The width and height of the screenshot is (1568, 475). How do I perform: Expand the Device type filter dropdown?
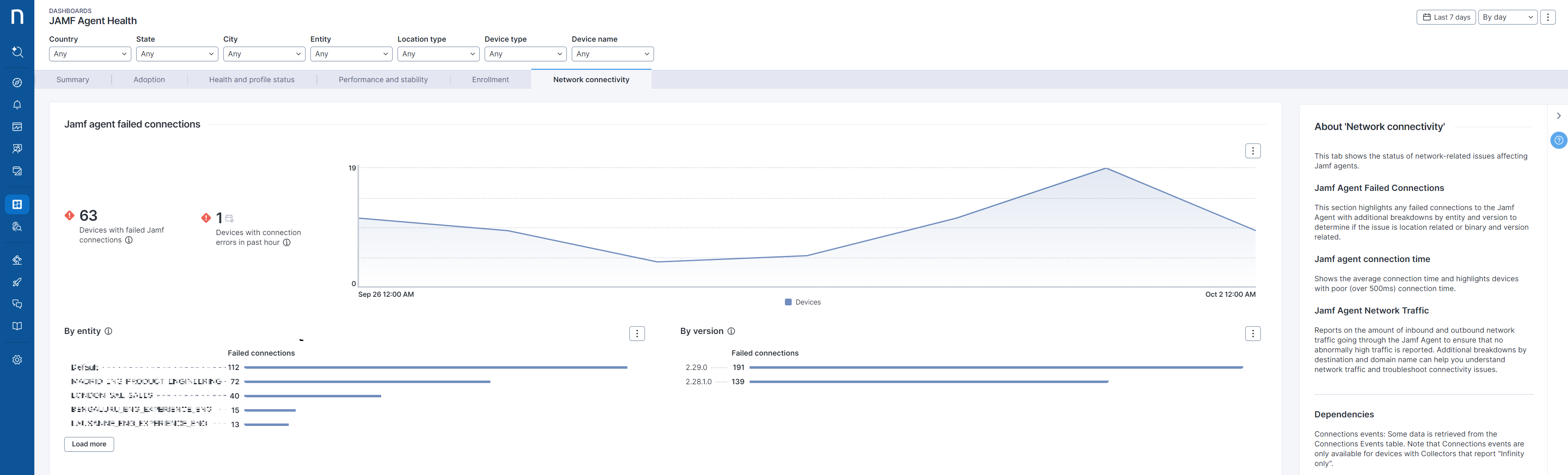tap(525, 54)
